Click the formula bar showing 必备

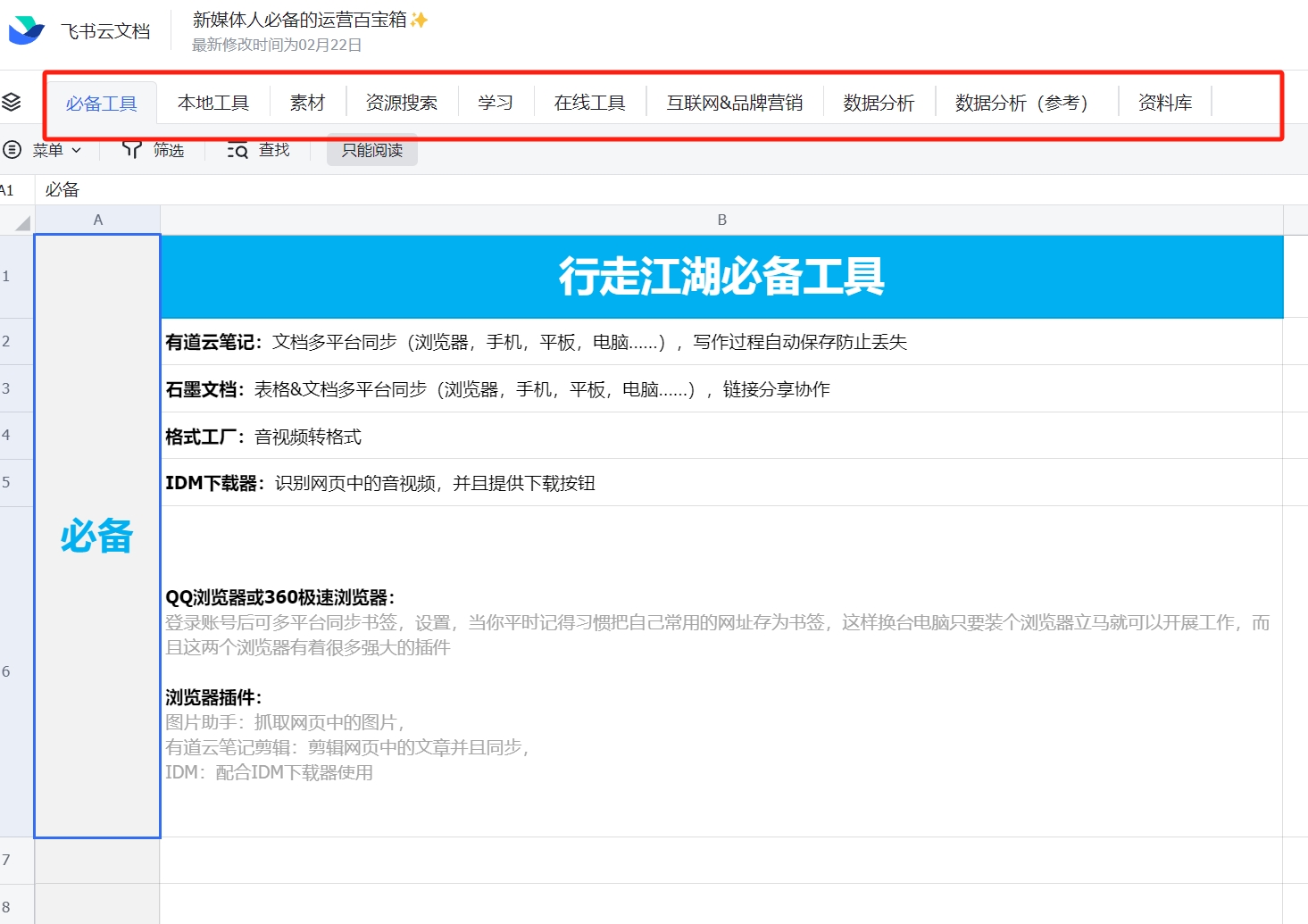[670, 190]
